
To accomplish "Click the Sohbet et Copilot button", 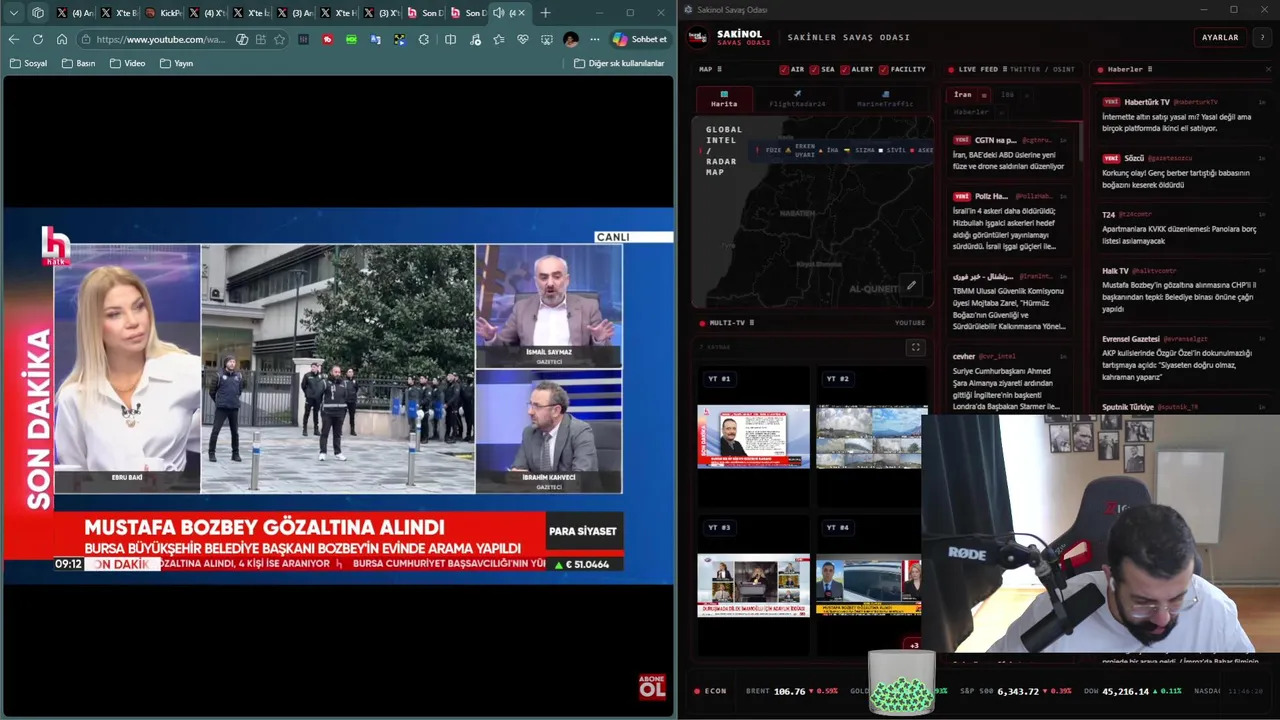I will tap(640, 39).
